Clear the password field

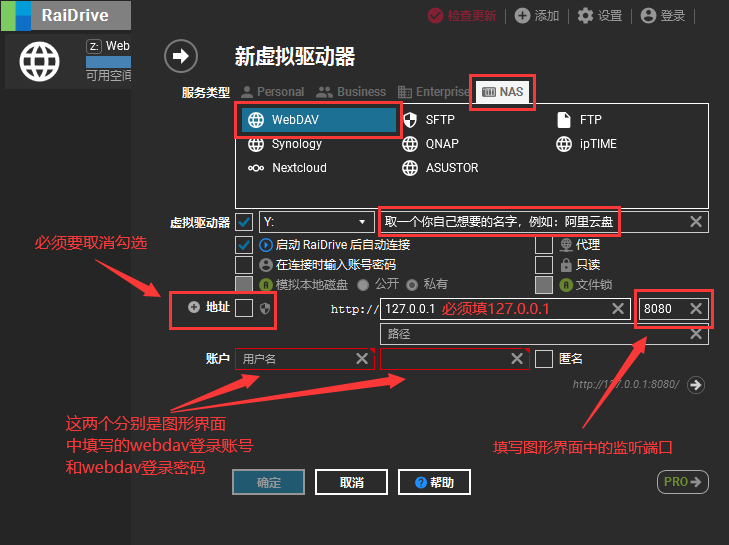point(517,359)
